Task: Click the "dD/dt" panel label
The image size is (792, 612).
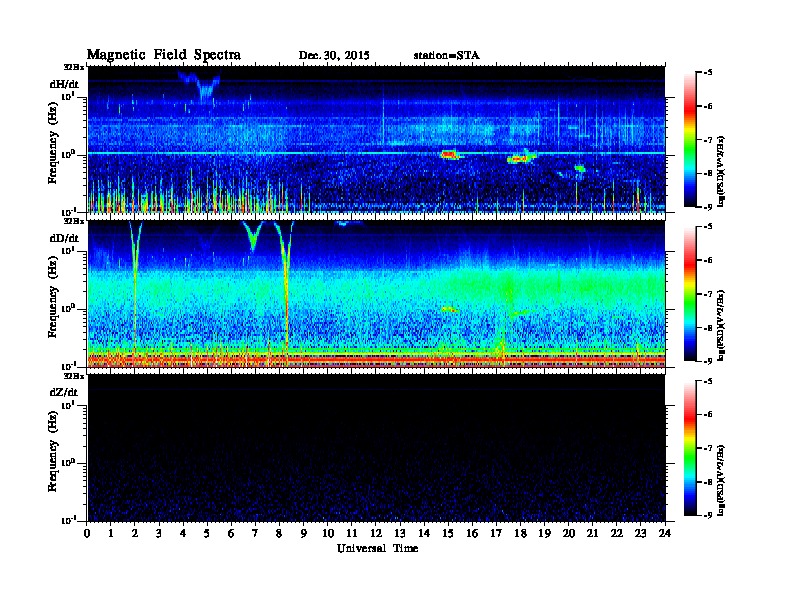Action: coord(64,238)
